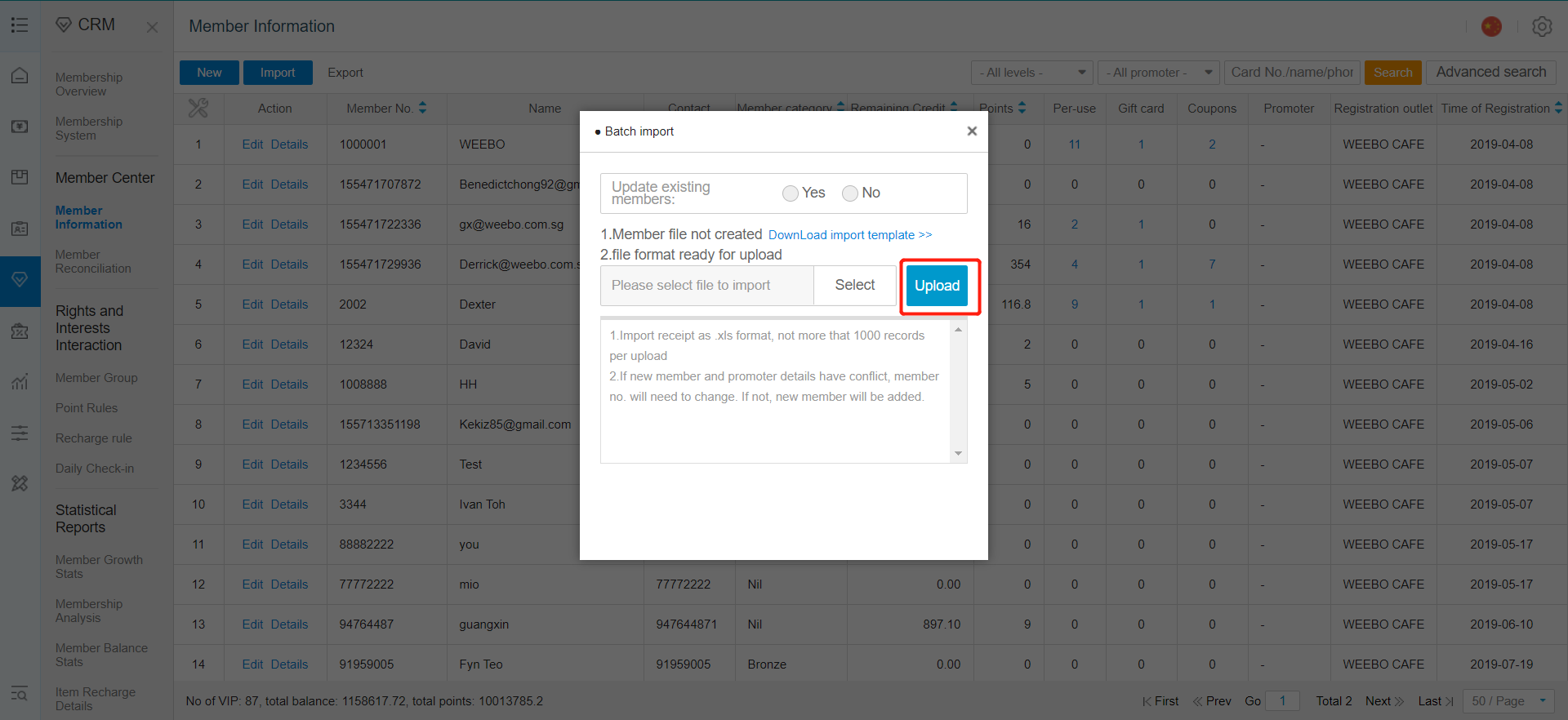Viewport: 1568px width, 720px height.
Task: Open Member Growth Stats menu item
Action: pyautogui.click(x=99, y=567)
